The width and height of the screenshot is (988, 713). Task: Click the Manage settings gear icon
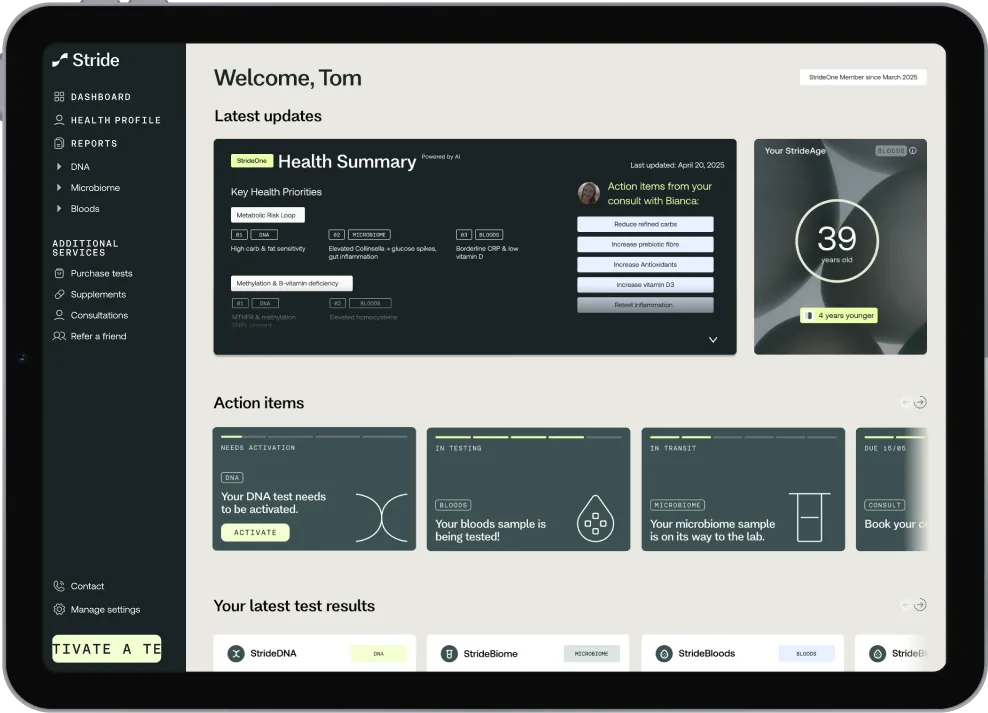tap(59, 609)
